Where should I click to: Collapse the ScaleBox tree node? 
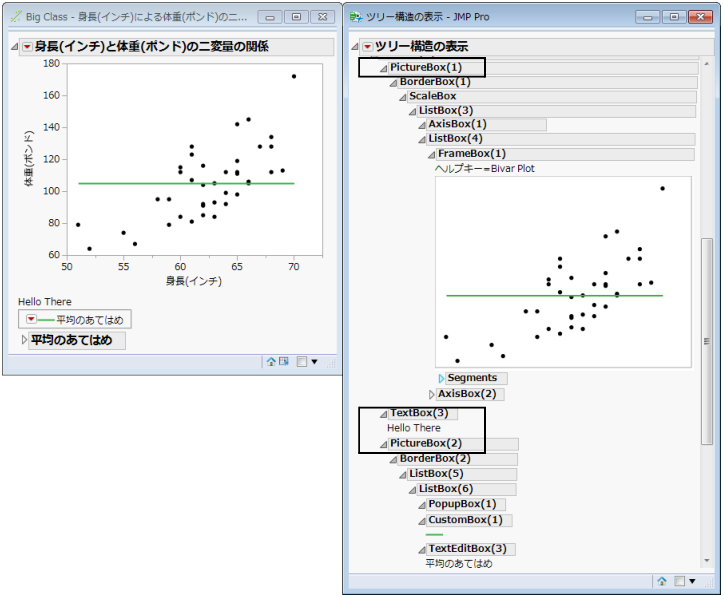coord(403,97)
